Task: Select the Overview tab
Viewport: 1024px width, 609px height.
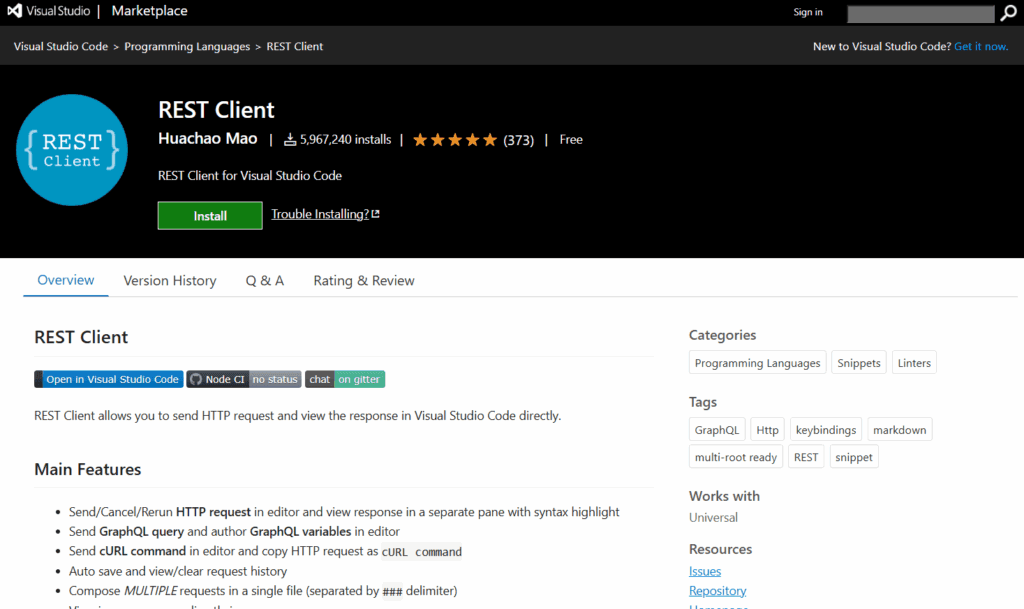Action: [x=66, y=280]
